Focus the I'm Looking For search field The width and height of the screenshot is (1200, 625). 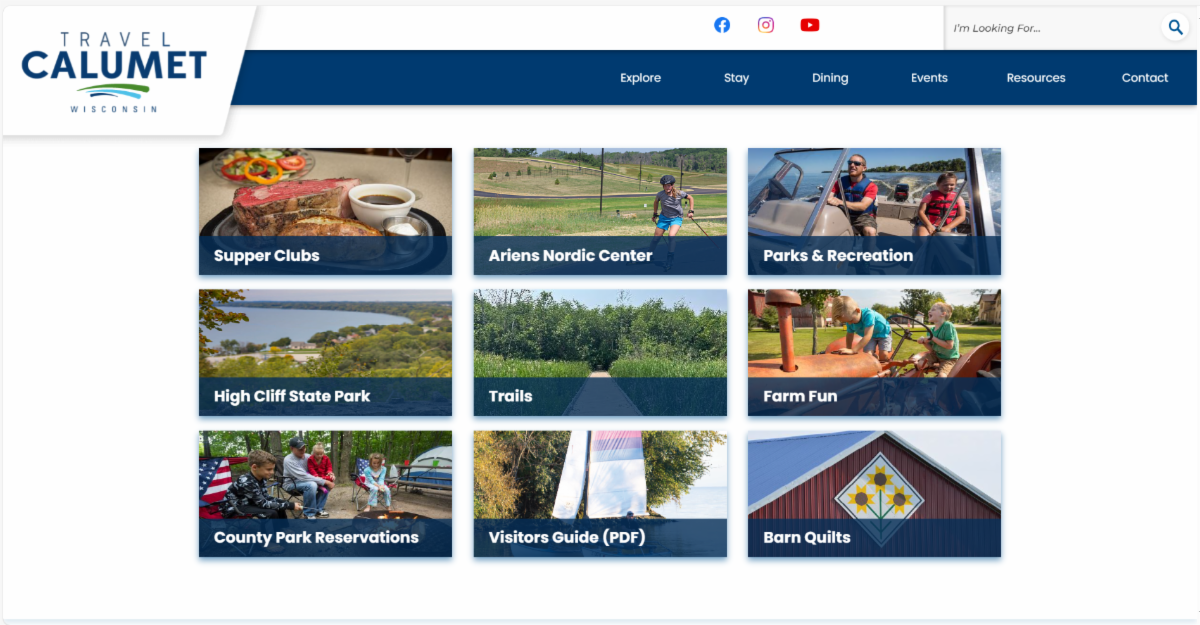tap(1055, 28)
